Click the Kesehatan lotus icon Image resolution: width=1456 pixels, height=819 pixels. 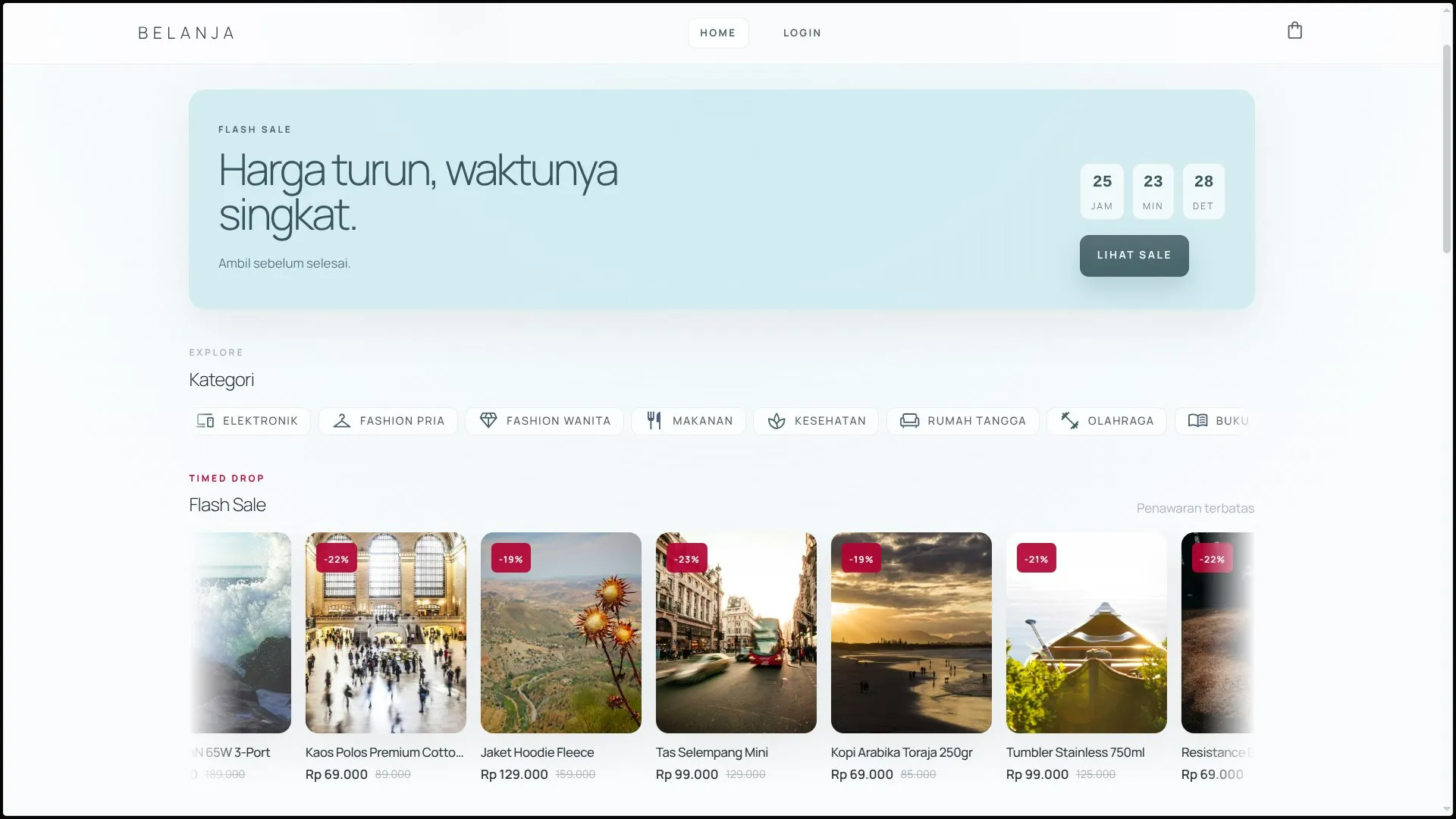click(777, 421)
